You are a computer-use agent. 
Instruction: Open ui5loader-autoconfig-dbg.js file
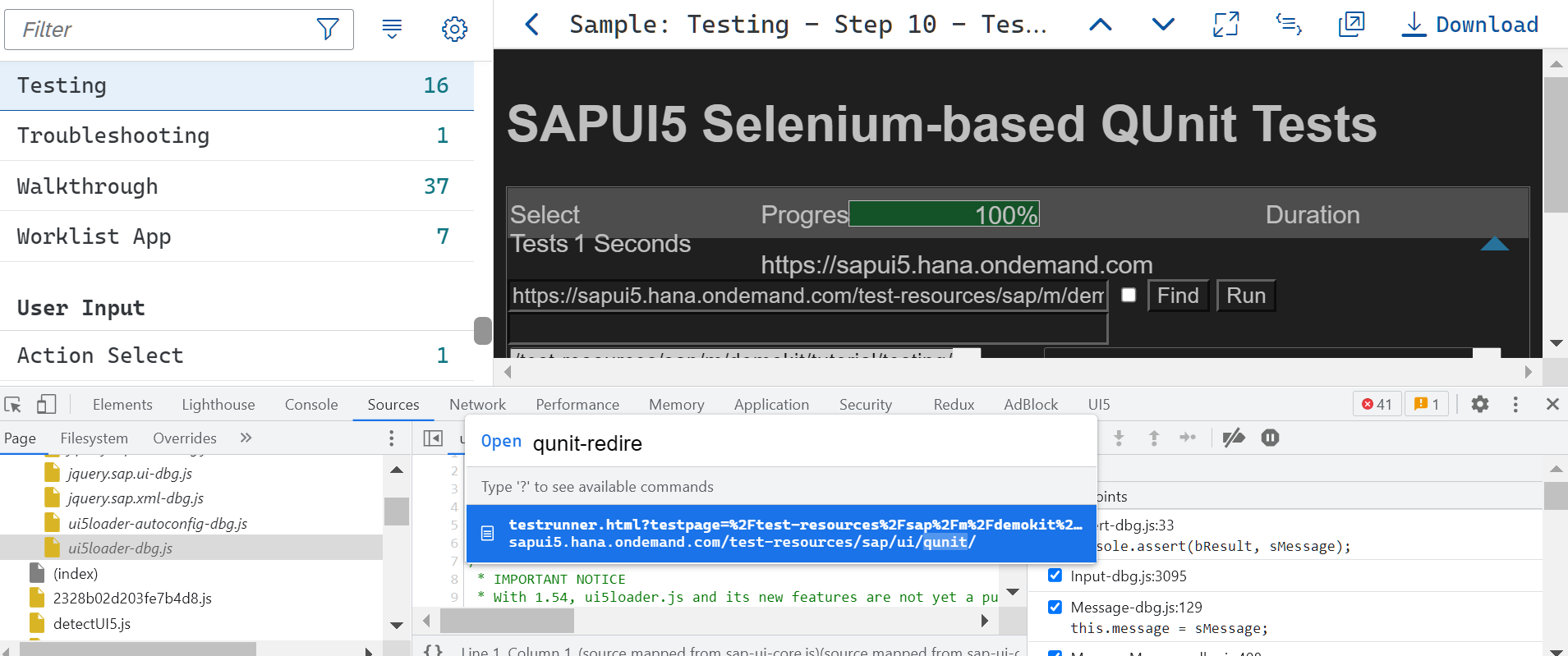click(157, 524)
